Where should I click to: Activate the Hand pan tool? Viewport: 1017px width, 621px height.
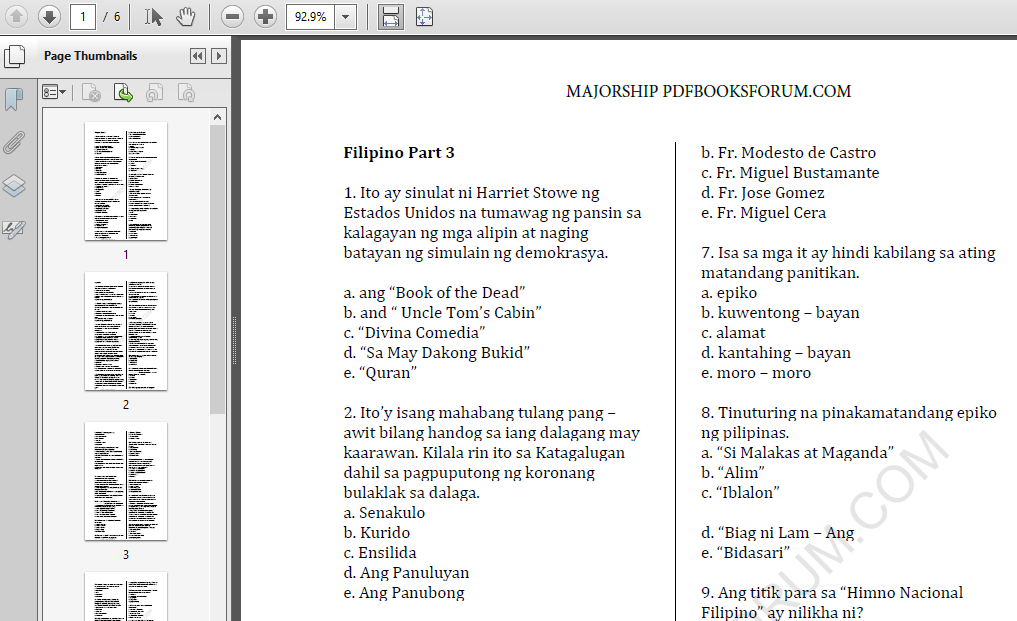[186, 16]
